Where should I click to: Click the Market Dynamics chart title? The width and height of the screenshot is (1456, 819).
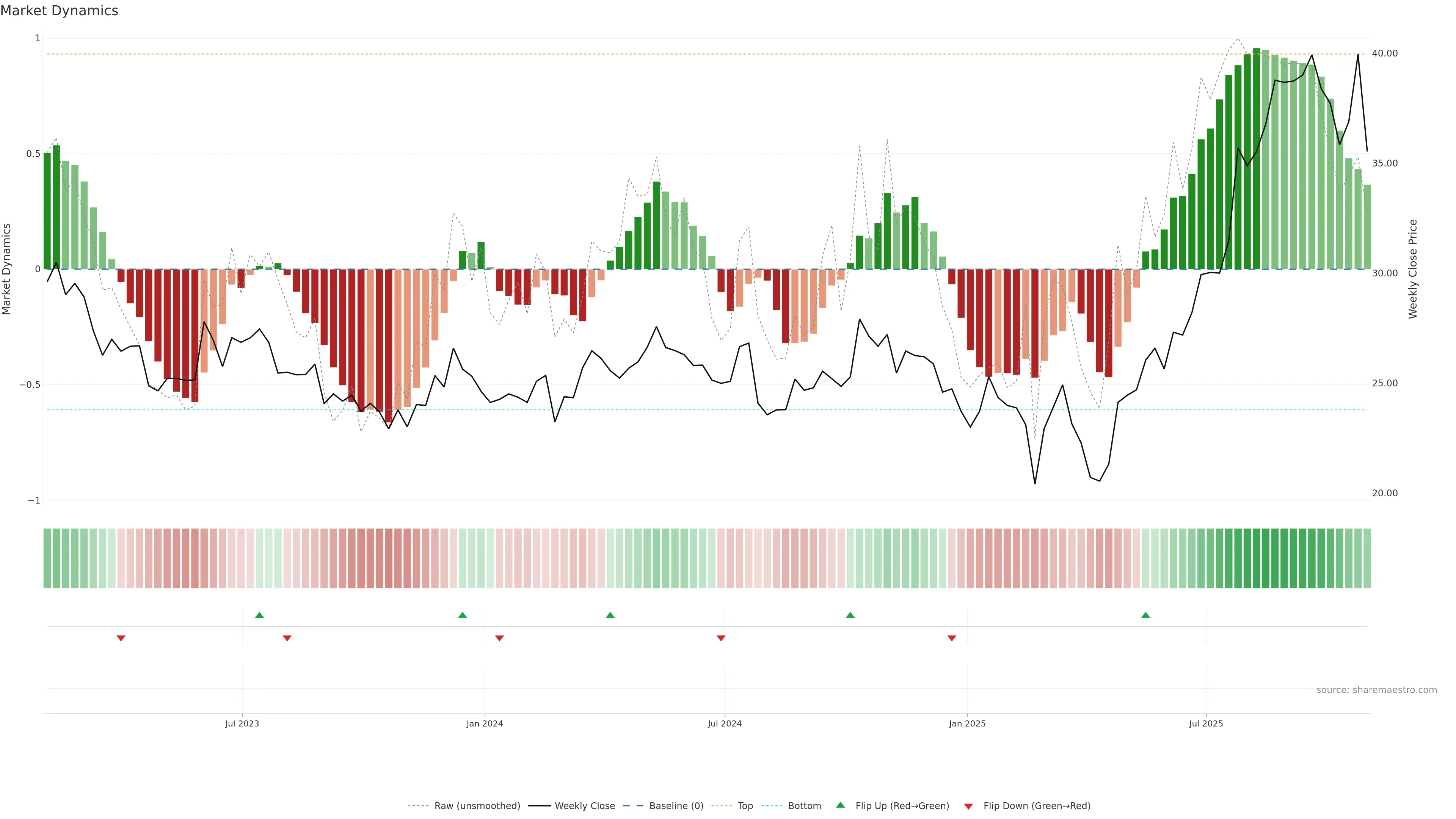pos(60,11)
